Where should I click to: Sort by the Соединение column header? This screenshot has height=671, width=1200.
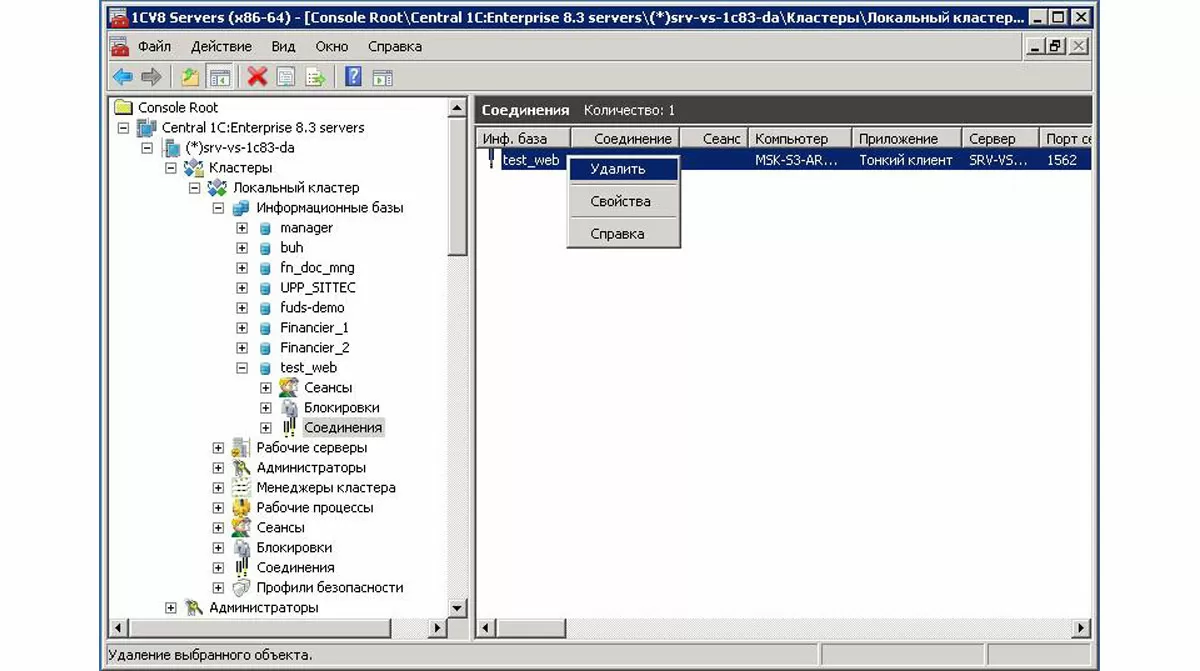[x=625, y=139]
